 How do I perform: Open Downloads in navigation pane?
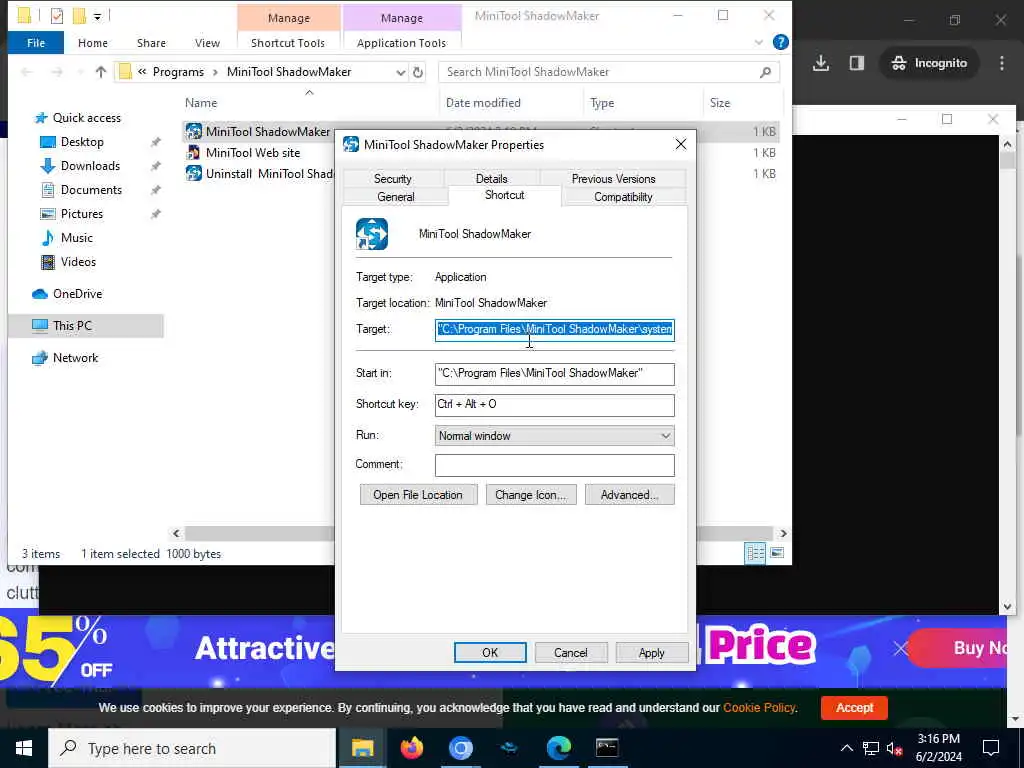coord(90,166)
